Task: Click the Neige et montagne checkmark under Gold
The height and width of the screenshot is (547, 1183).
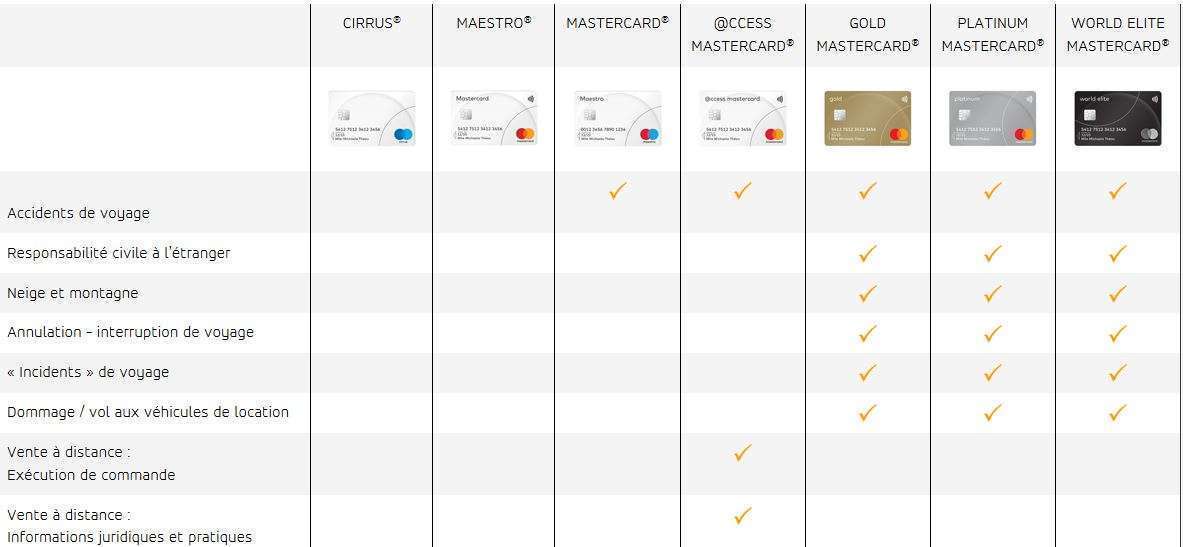Action: point(867,294)
